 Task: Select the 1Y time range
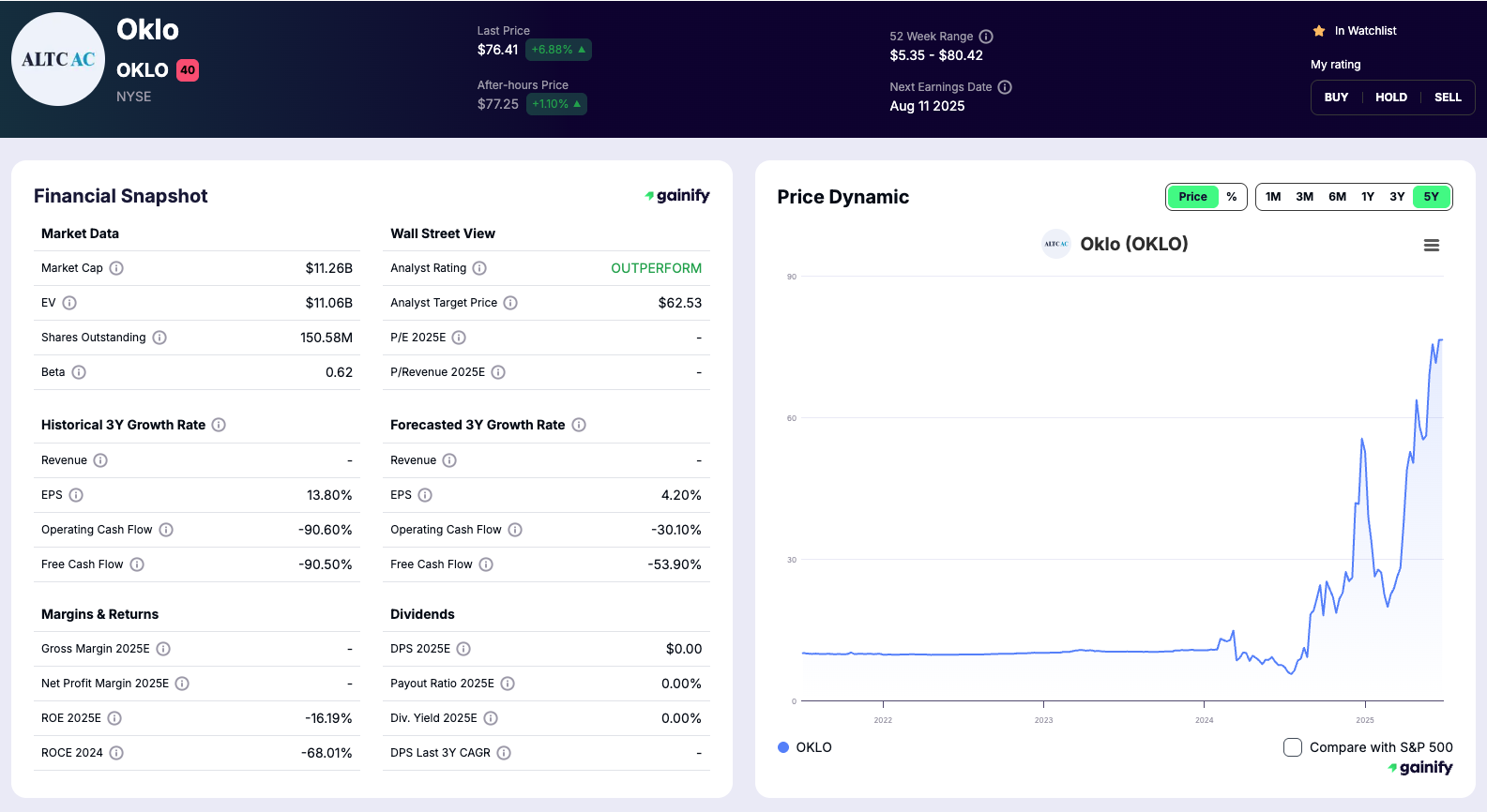1368,197
